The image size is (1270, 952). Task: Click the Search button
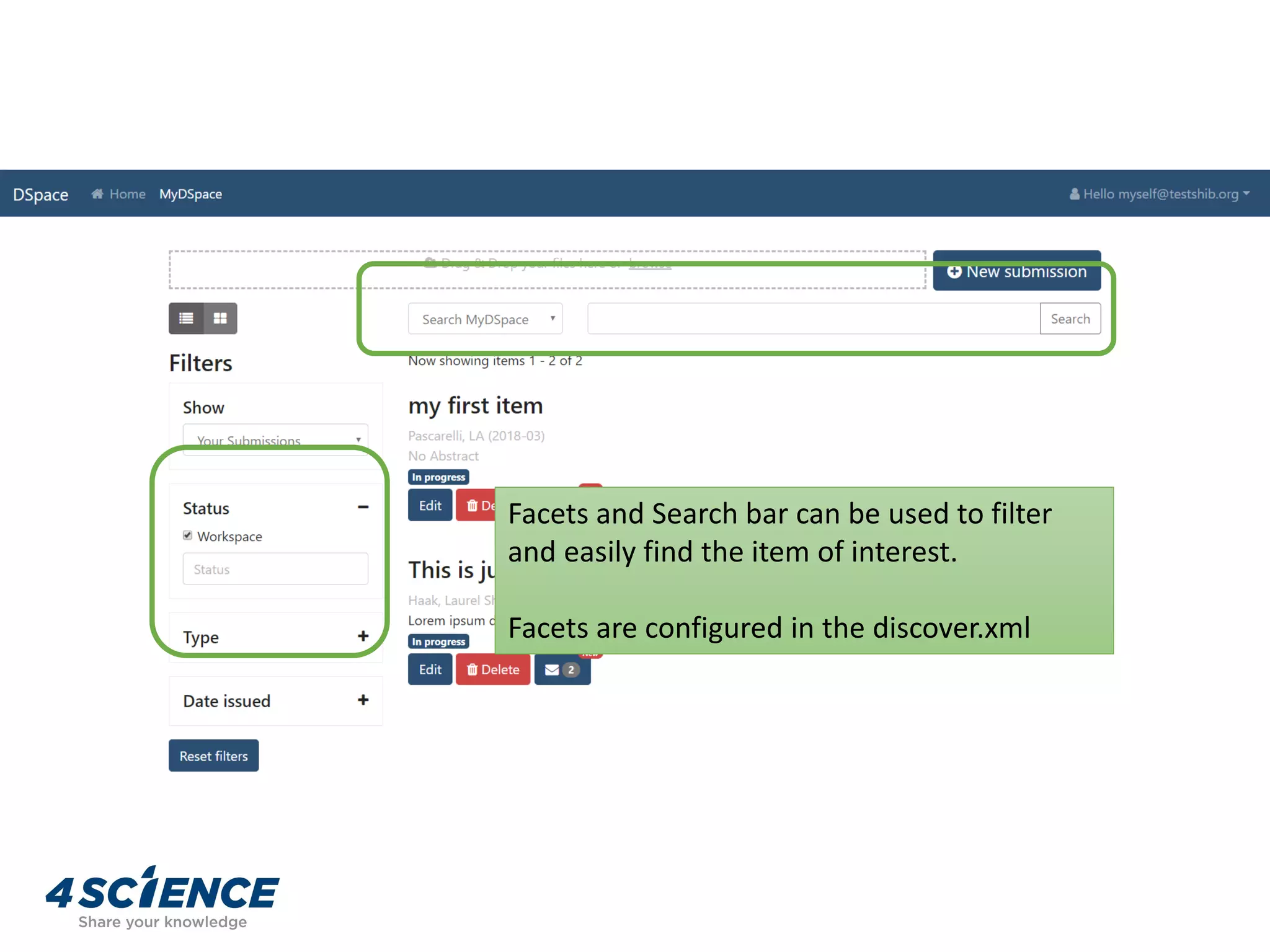(x=1070, y=319)
